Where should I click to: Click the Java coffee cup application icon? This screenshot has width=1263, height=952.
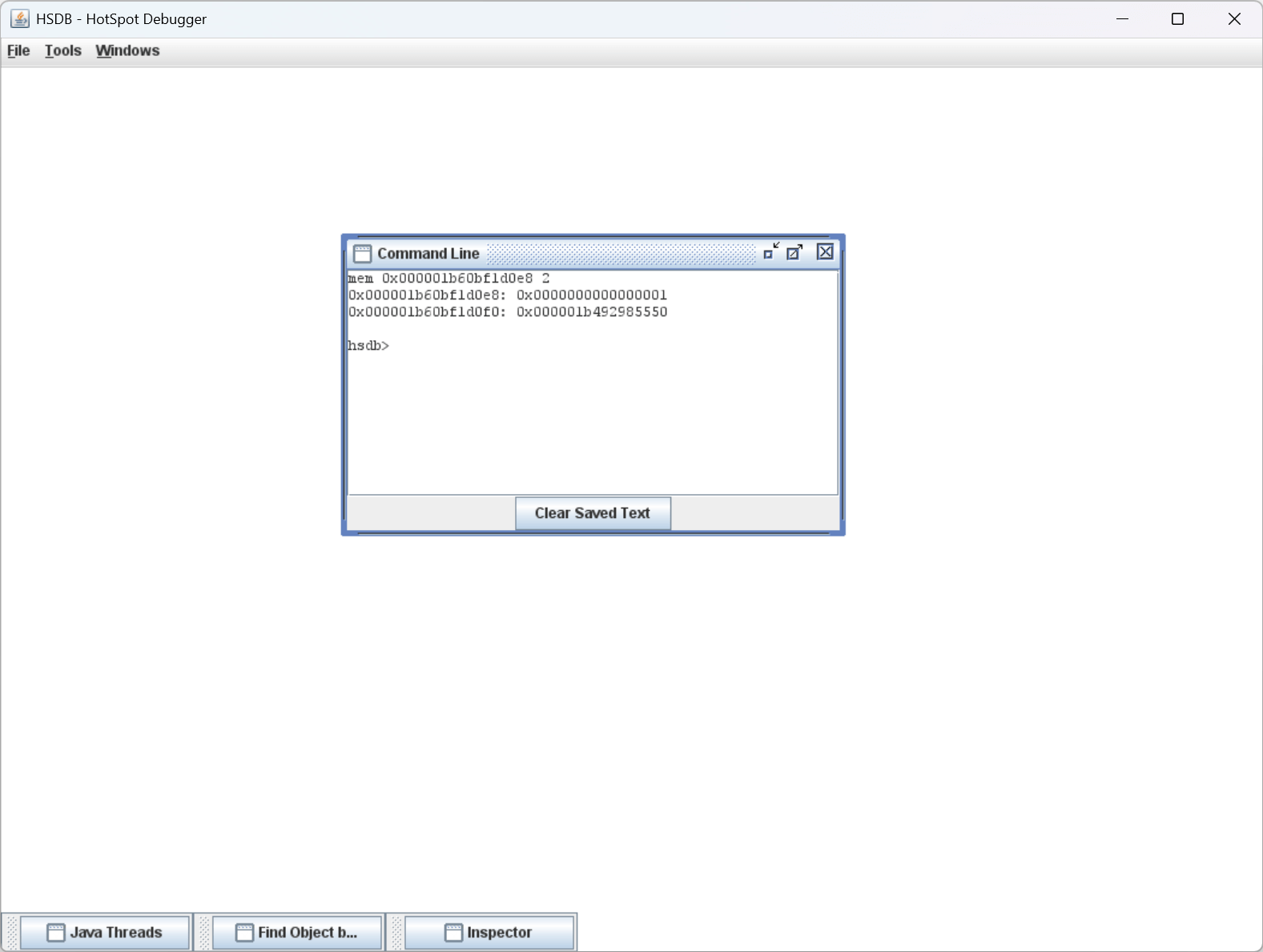(x=20, y=18)
